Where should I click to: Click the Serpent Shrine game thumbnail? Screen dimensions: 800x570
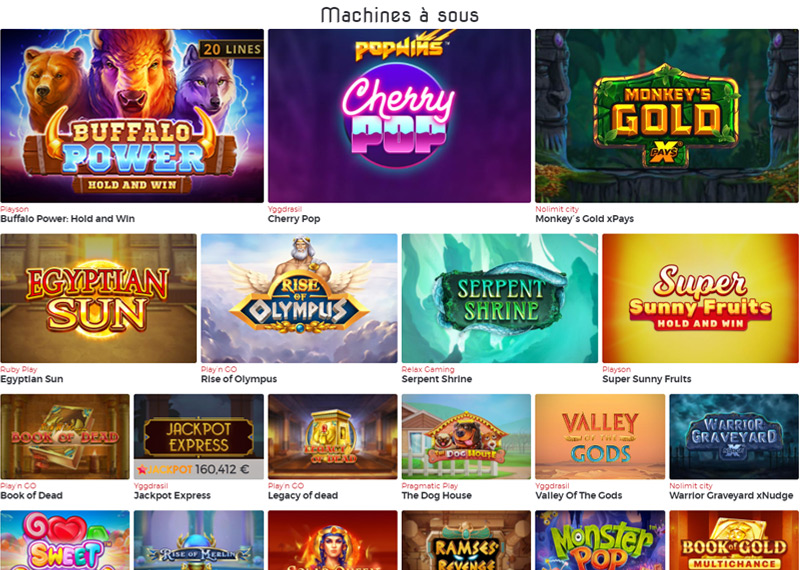500,299
